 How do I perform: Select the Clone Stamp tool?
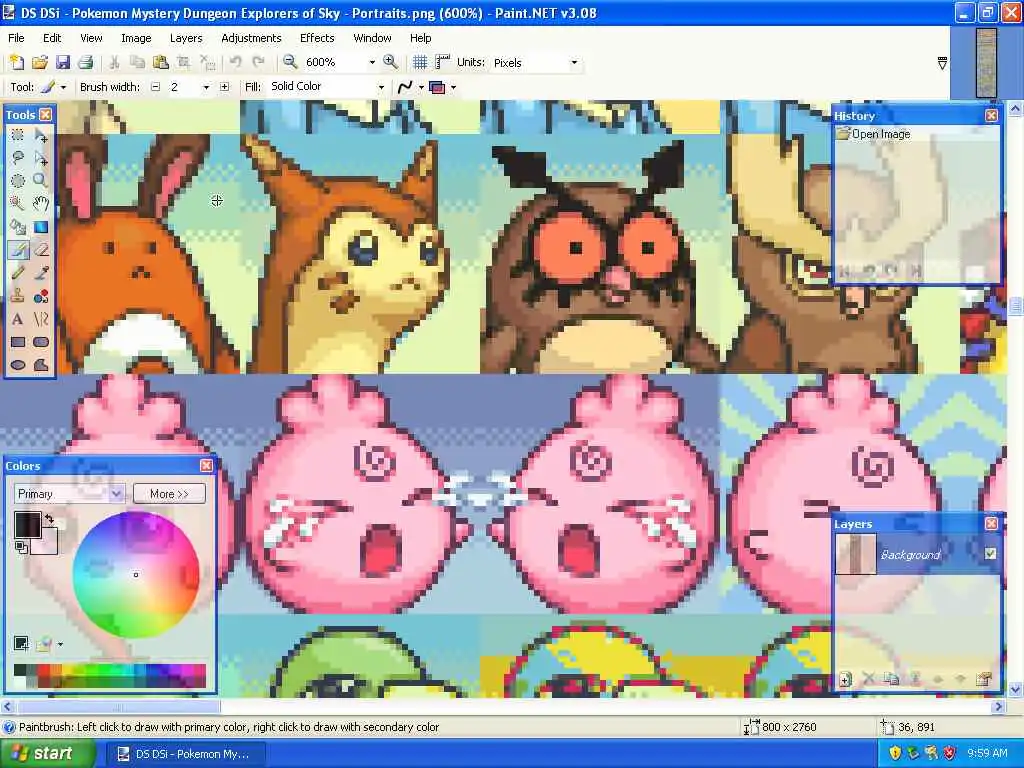tap(18, 296)
